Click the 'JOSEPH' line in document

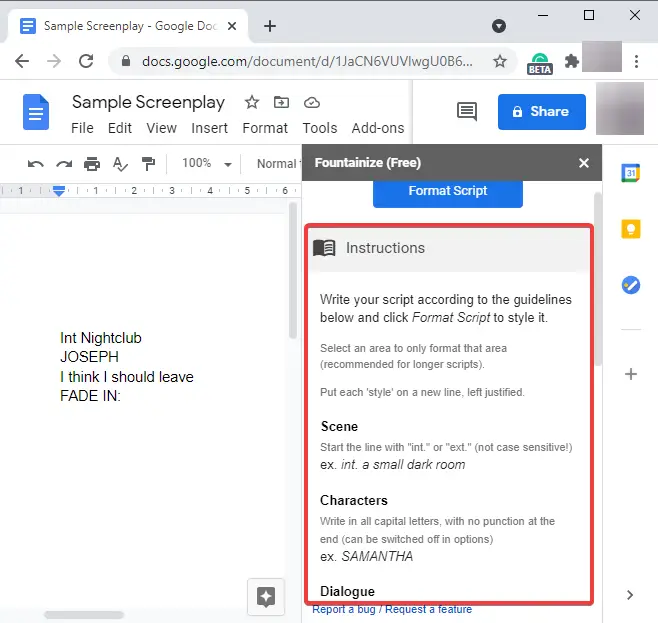pyautogui.click(x=89, y=357)
